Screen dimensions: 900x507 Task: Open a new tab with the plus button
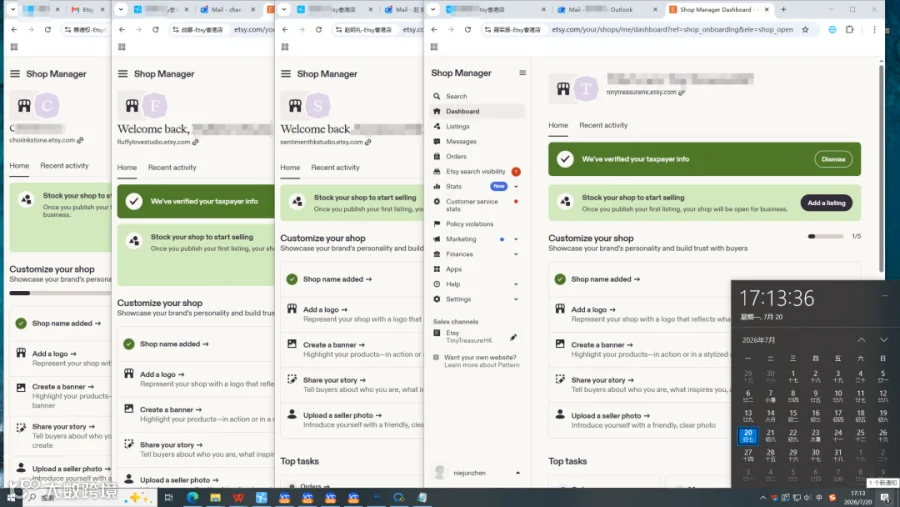point(783,9)
